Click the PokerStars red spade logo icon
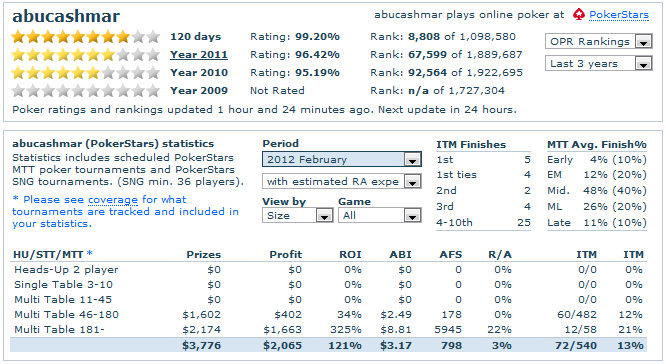 pyautogui.click(x=579, y=15)
